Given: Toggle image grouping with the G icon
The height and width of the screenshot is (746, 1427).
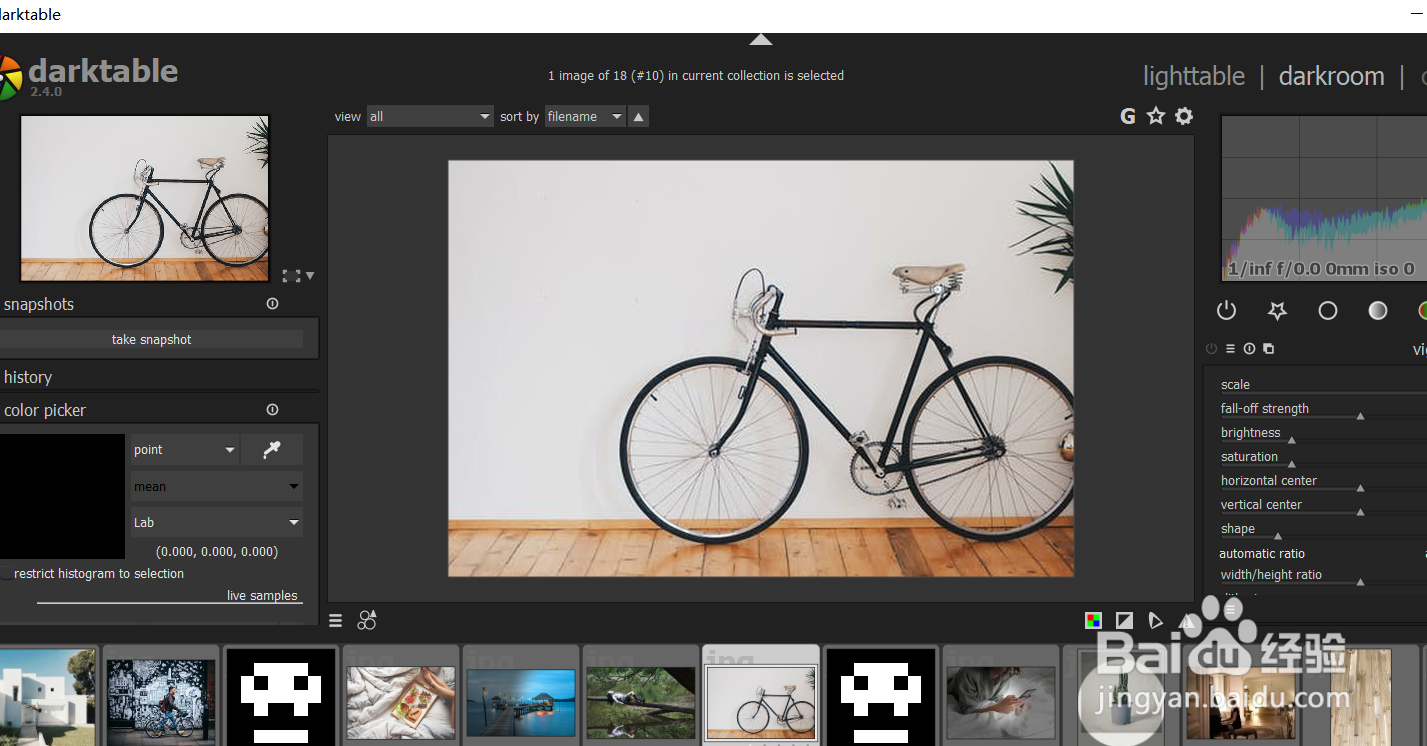Looking at the screenshot, I should click(x=1128, y=116).
